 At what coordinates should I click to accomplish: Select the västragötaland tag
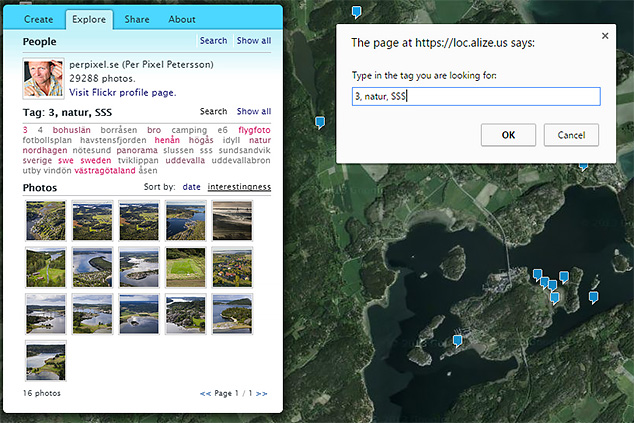coord(105,170)
